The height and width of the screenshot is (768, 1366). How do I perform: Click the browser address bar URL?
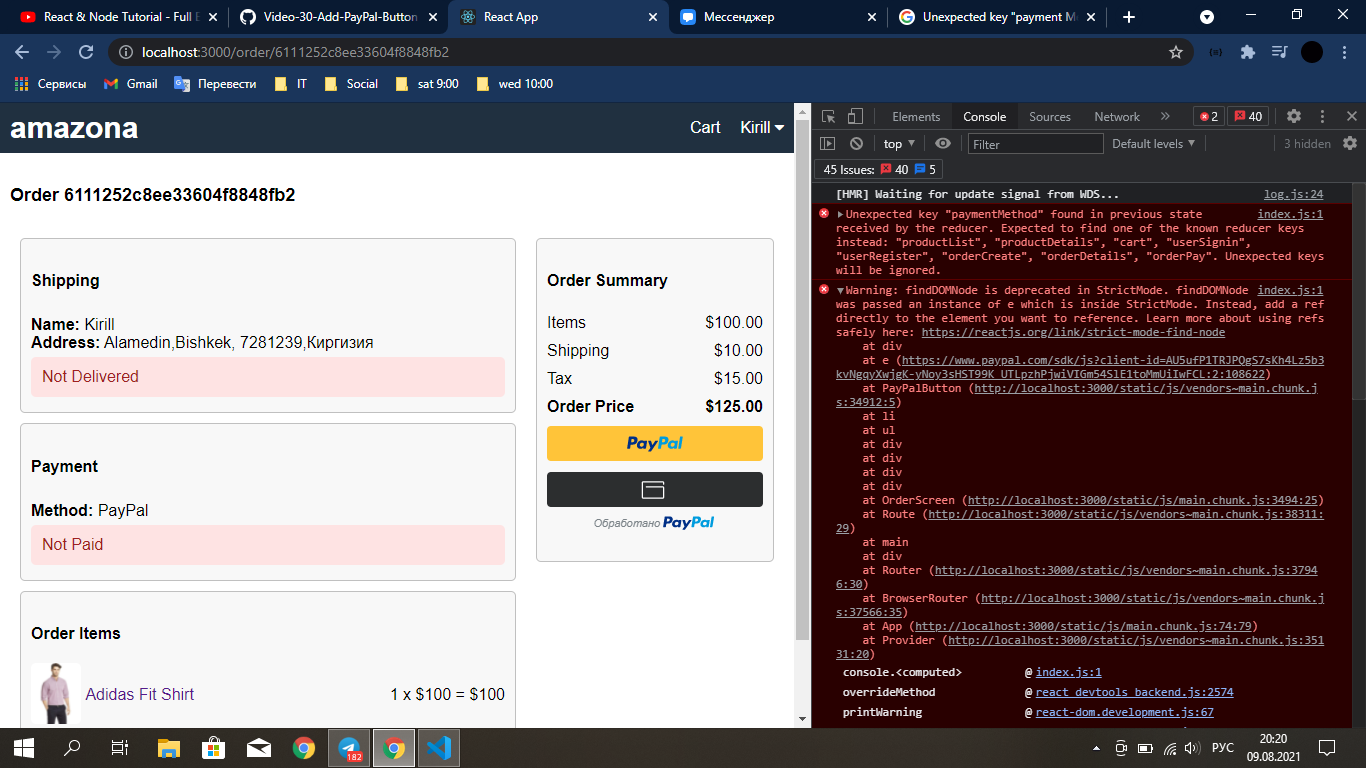click(296, 52)
